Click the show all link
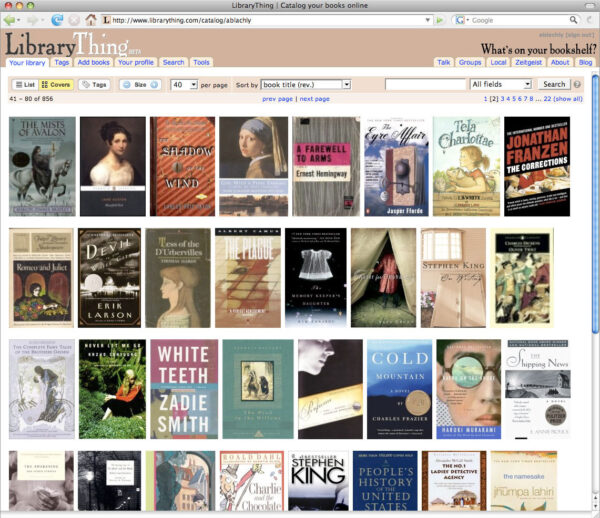 pos(568,99)
